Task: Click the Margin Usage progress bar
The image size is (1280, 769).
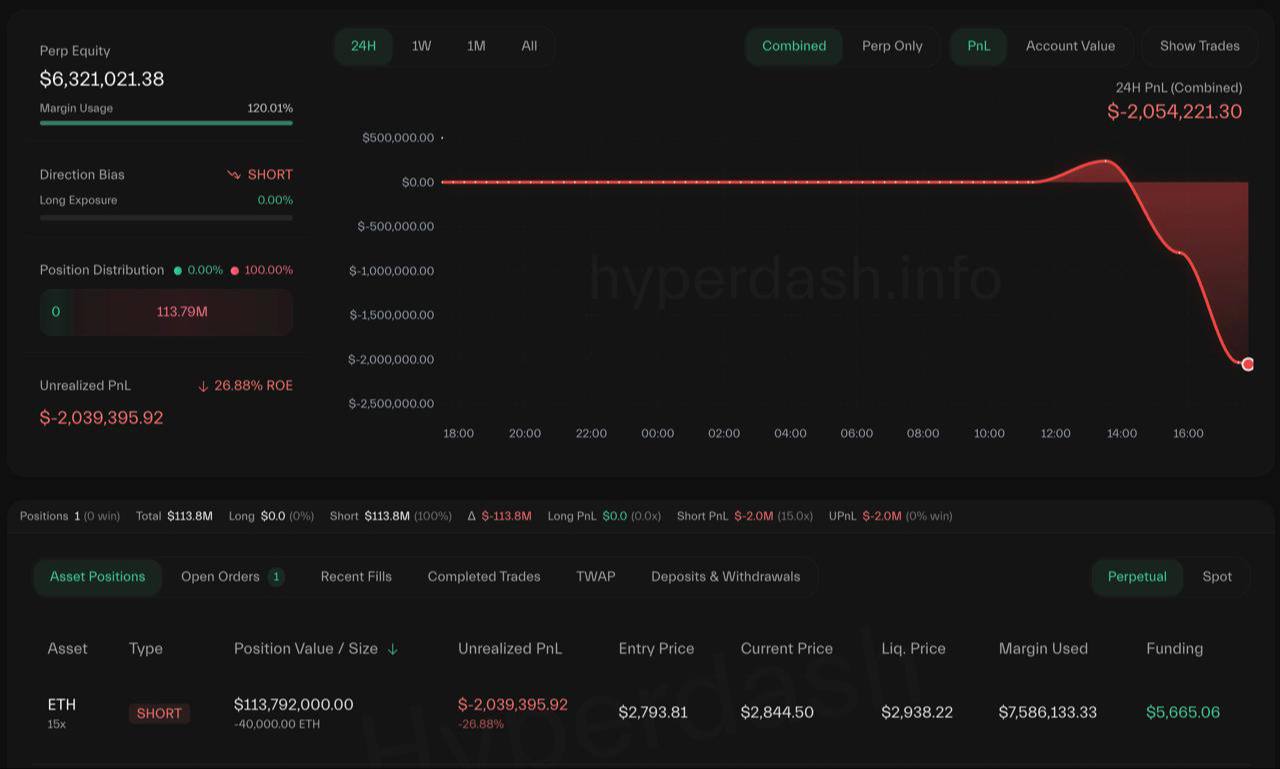Action: coord(166,123)
